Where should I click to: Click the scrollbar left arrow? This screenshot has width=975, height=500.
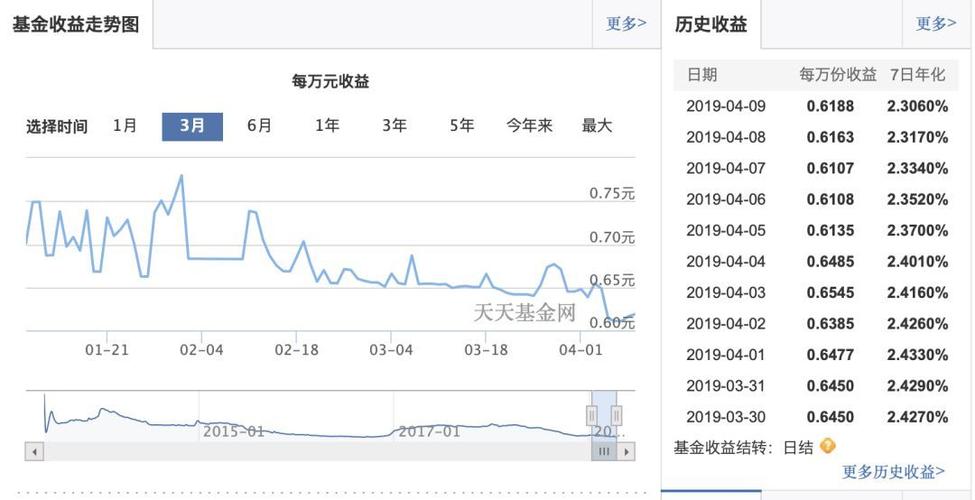coord(35,452)
